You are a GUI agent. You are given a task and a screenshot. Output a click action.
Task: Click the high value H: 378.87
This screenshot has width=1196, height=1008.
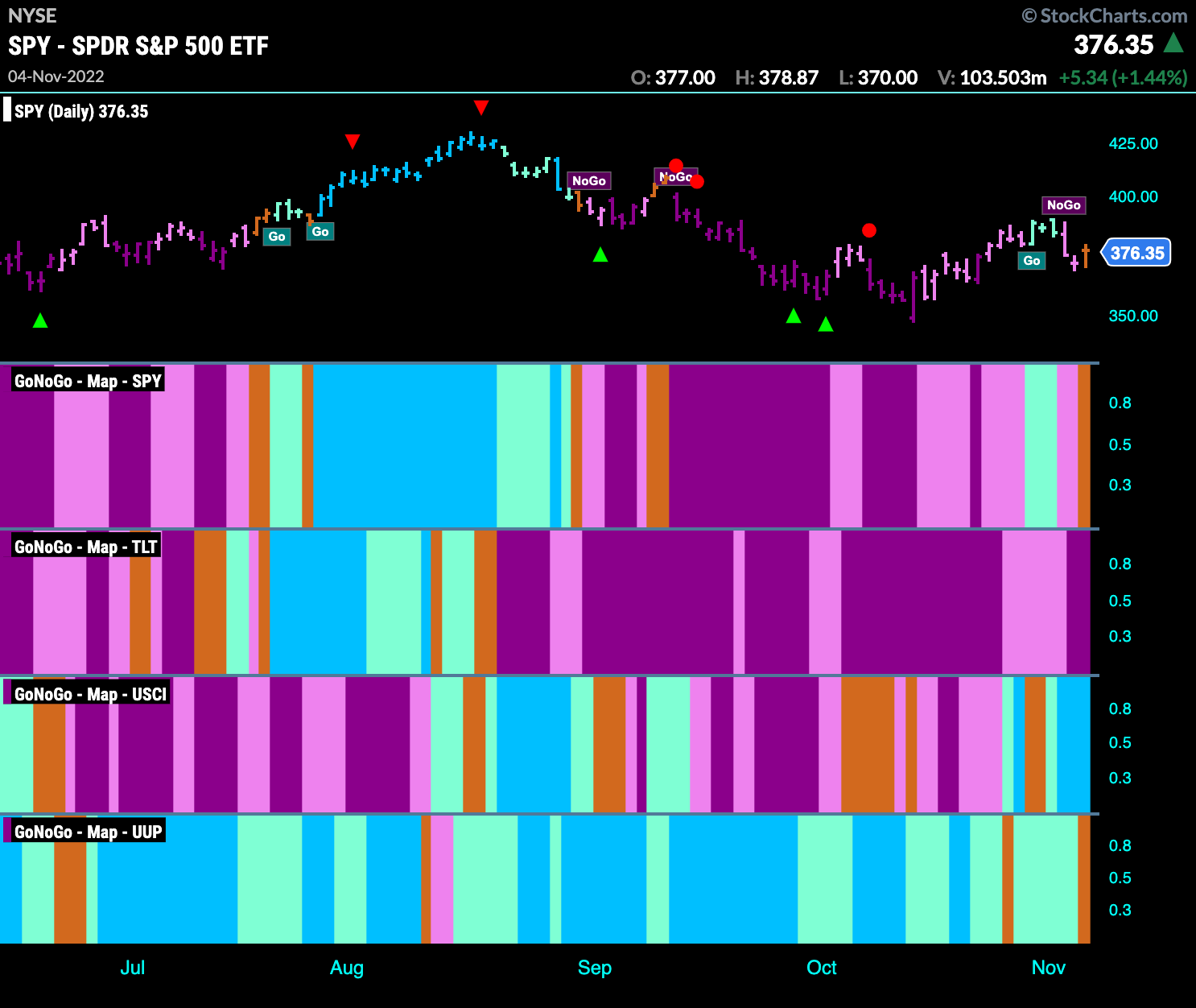click(x=777, y=77)
